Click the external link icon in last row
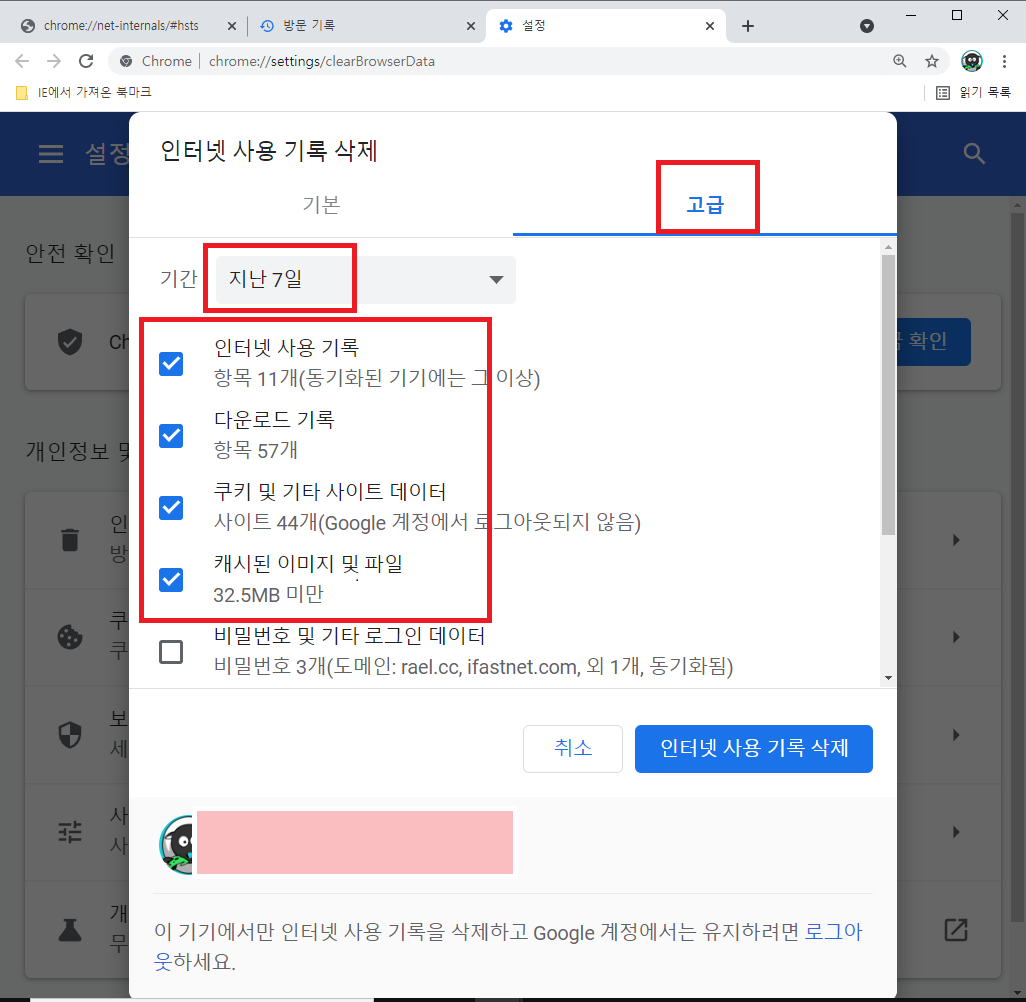The height and width of the screenshot is (1002, 1026). [x=956, y=929]
